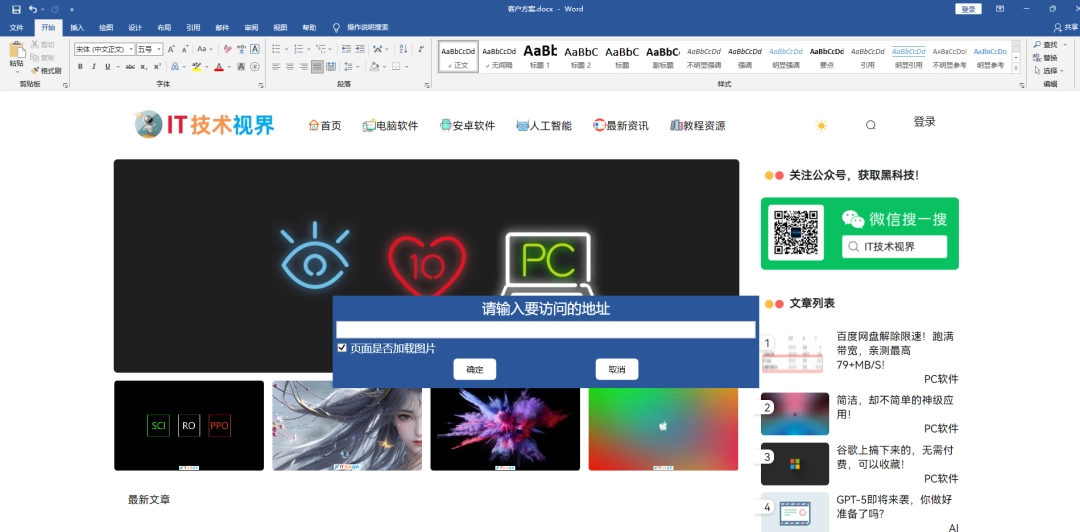The height and width of the screenshot is (532, 1080).
Task: Expand the styles gallery more arrow
Action: click(1017, 68)
